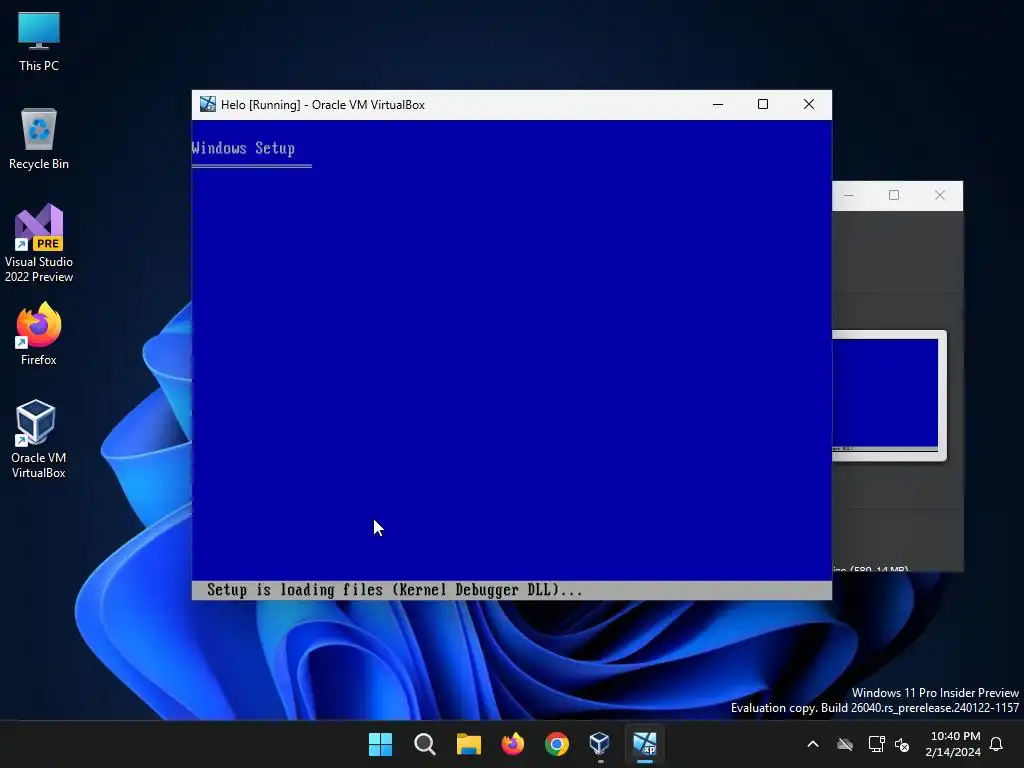Switch to VirtualBox Manager taskbar icon
The width and height of the screenshot is (1024, 768).
pos(600,744)
